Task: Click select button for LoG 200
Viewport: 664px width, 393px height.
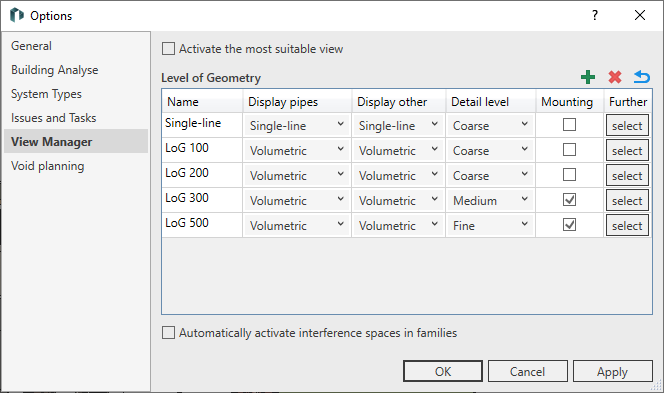Action: [627, 175]
